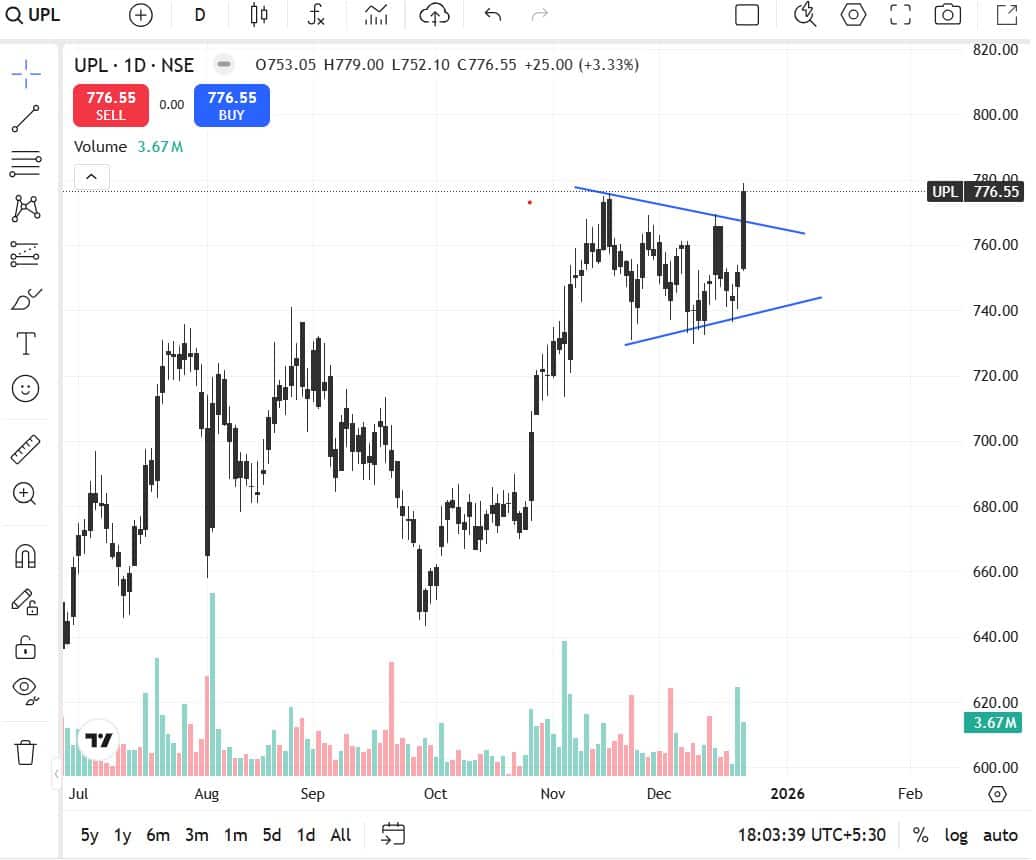Select the ruler measure tool

(26, 449)
